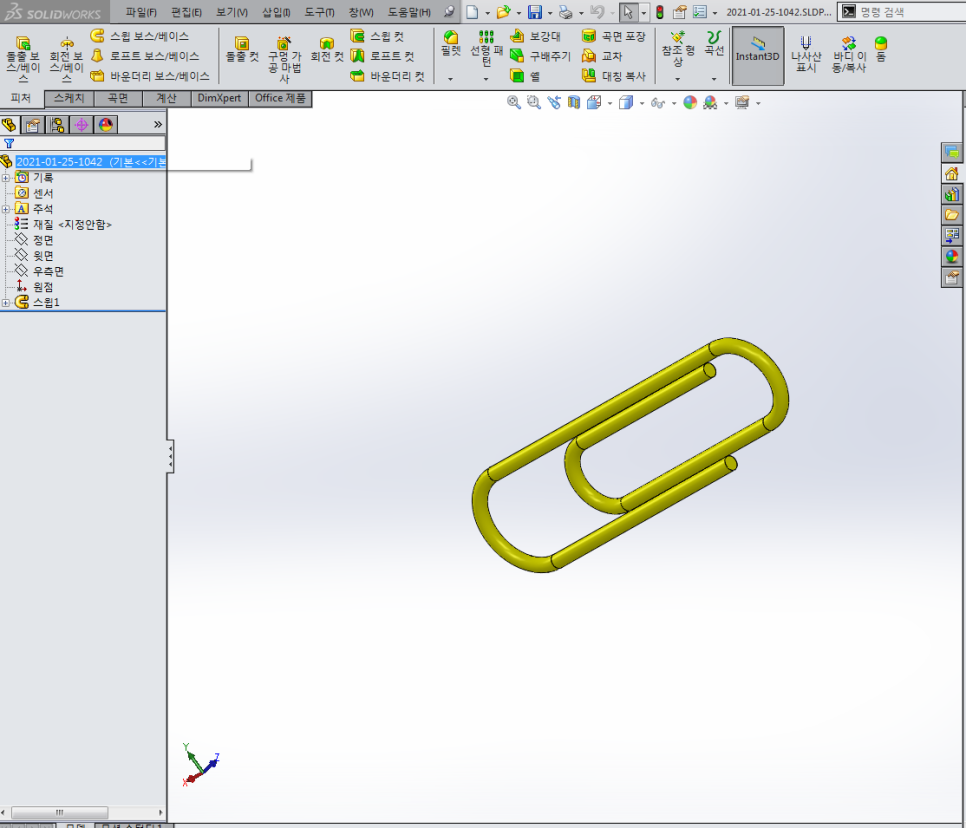Switch to the Office 제품 tab
The width and height of the screenshot is (966, 828).
[x=280, y=99]
